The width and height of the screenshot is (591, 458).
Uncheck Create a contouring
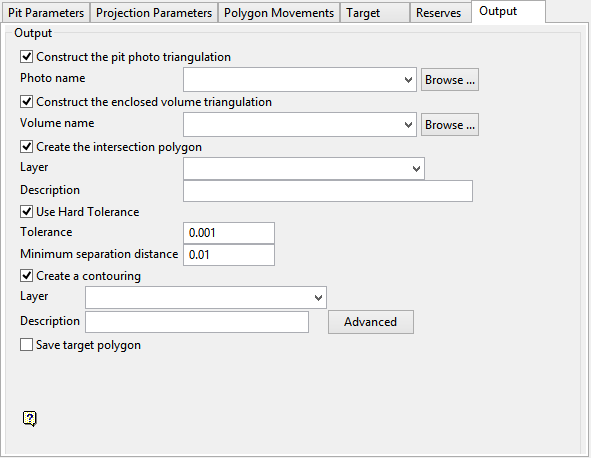coord(26,276)
